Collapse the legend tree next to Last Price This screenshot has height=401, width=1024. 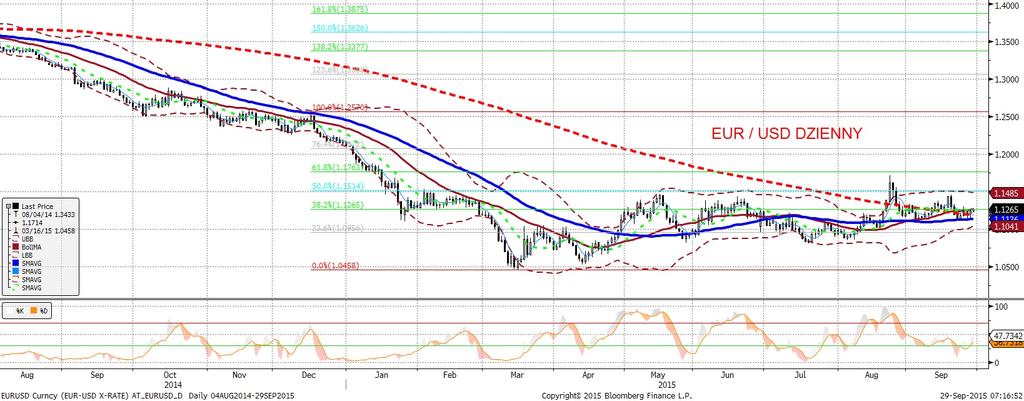[x=8, y=206]
